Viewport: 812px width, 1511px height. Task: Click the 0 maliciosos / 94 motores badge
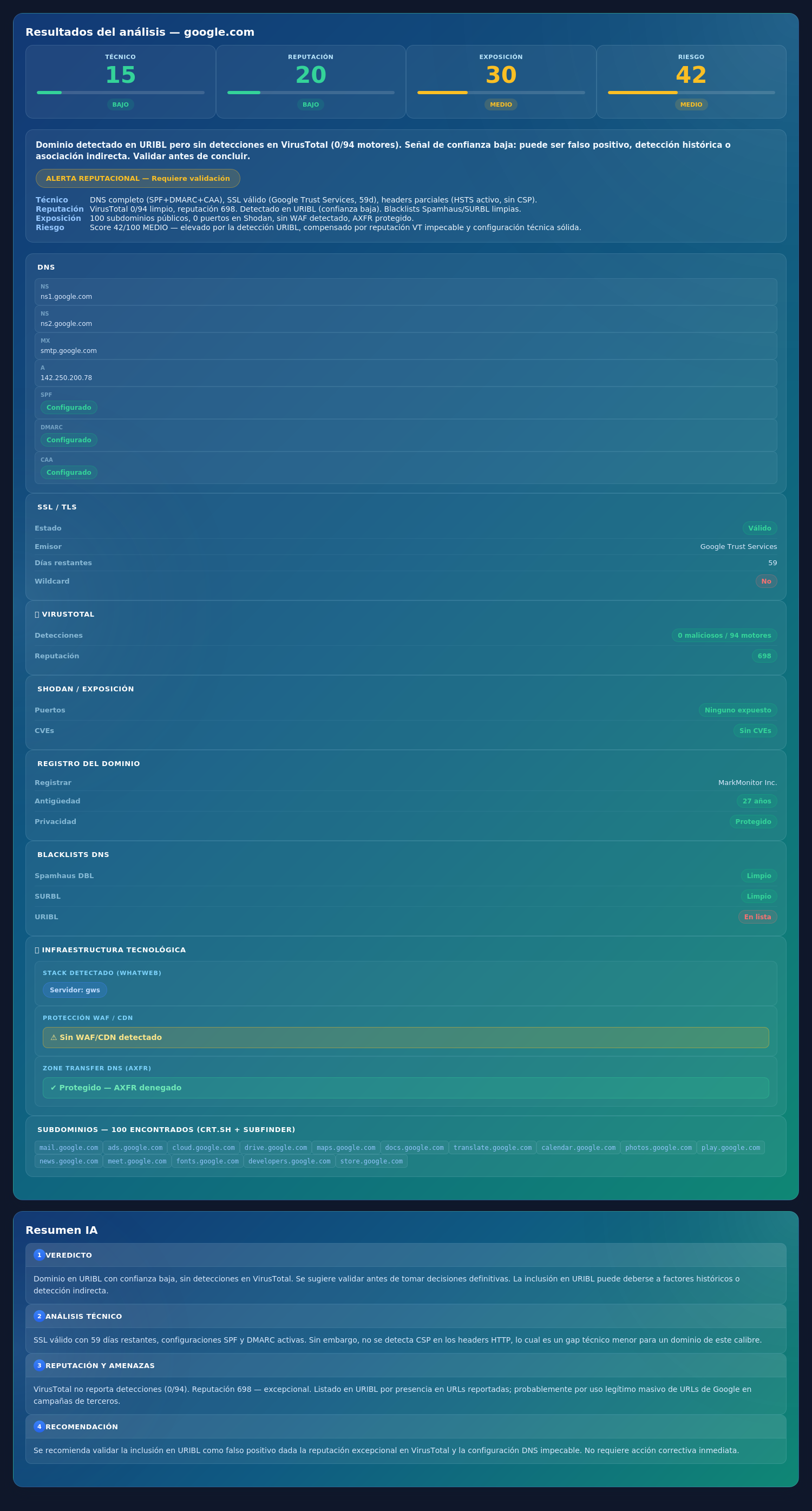[x=724, y=635]
